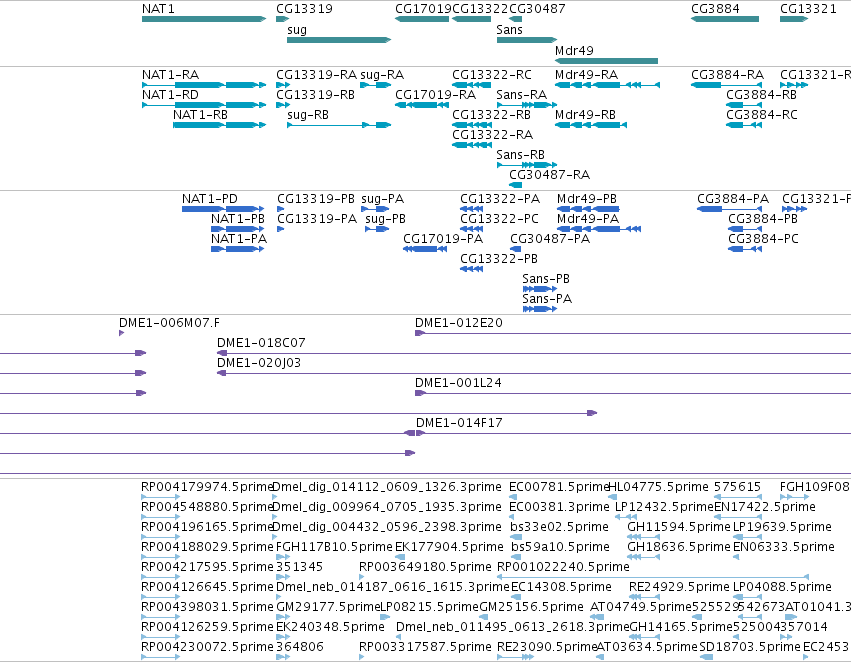The height and width of the screenshot is (662, 851).
Task: Select the sug gene feature bar
Action: 339,40
